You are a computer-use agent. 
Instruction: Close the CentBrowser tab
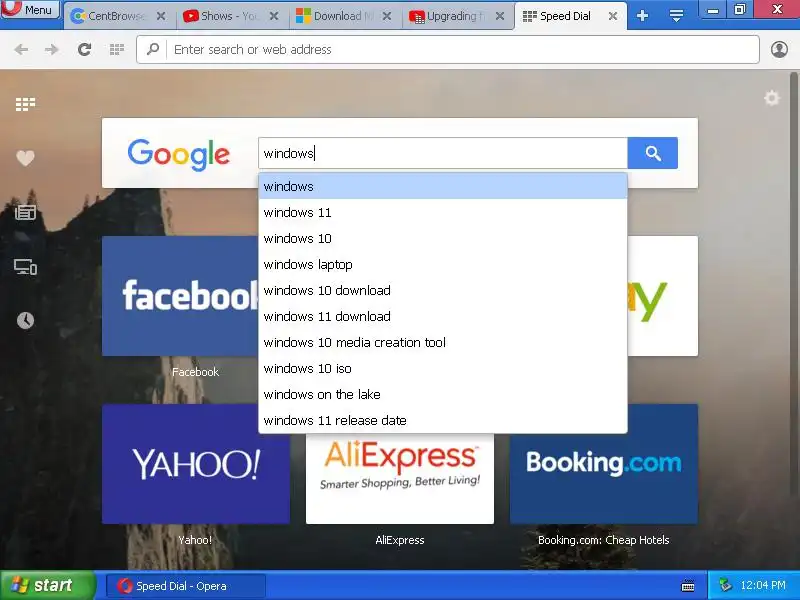coord(161,16)
